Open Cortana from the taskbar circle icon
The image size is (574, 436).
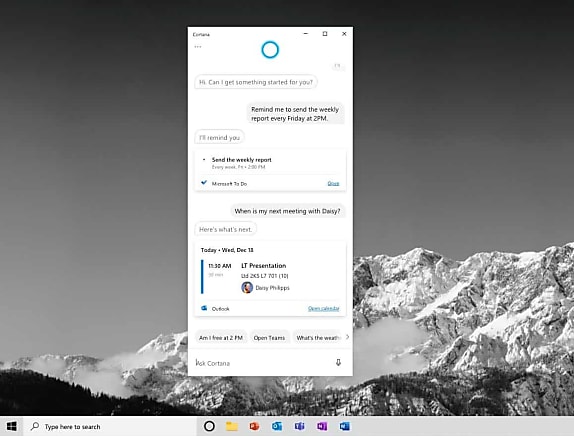[209, 426]
